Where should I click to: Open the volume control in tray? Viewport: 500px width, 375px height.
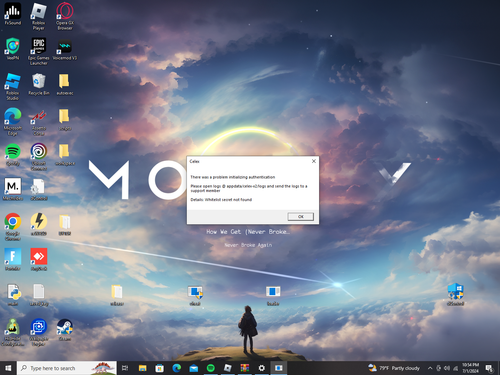447,368
